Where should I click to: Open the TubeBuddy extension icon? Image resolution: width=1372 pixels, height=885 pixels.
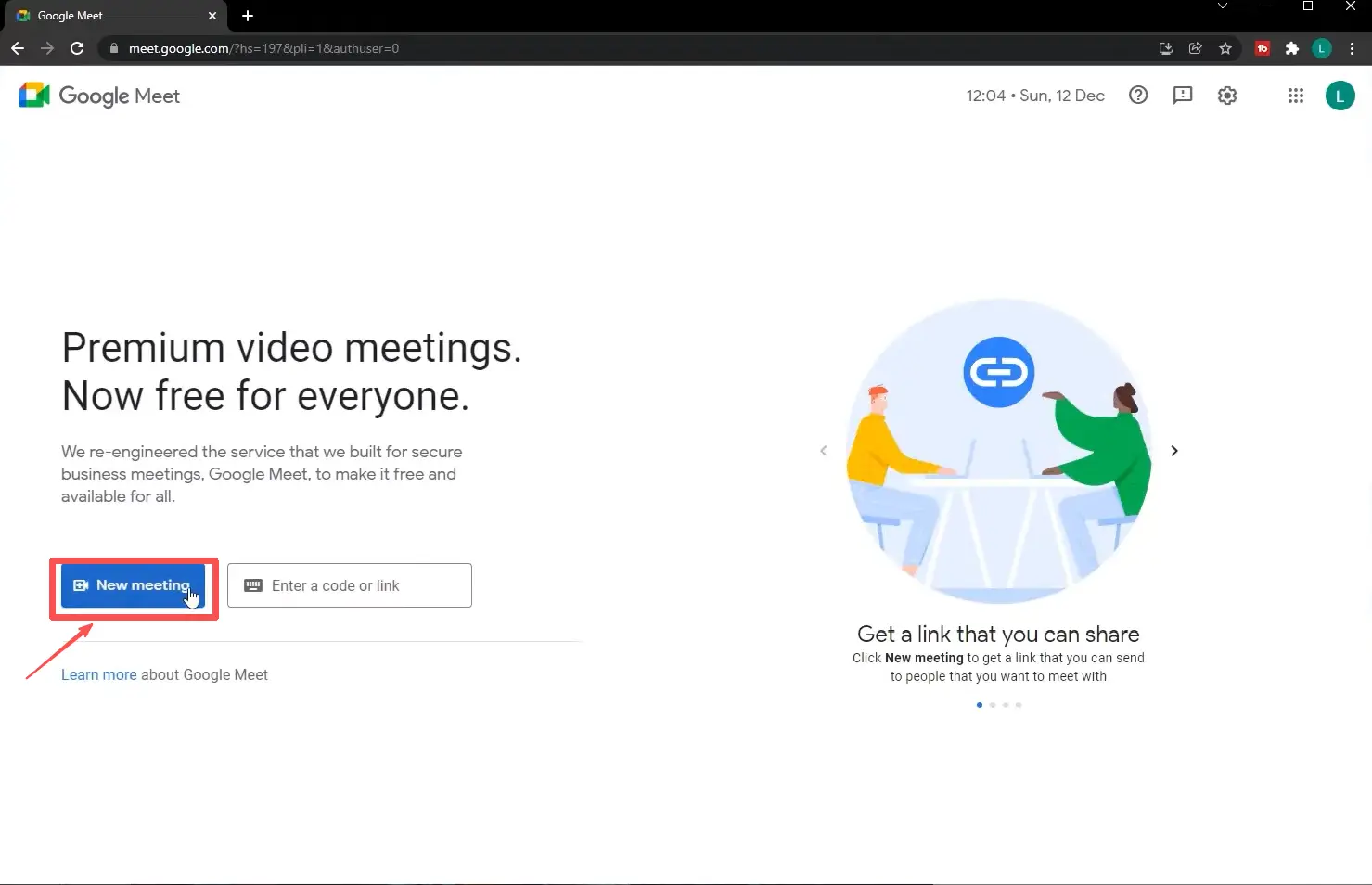[1262, 48]
